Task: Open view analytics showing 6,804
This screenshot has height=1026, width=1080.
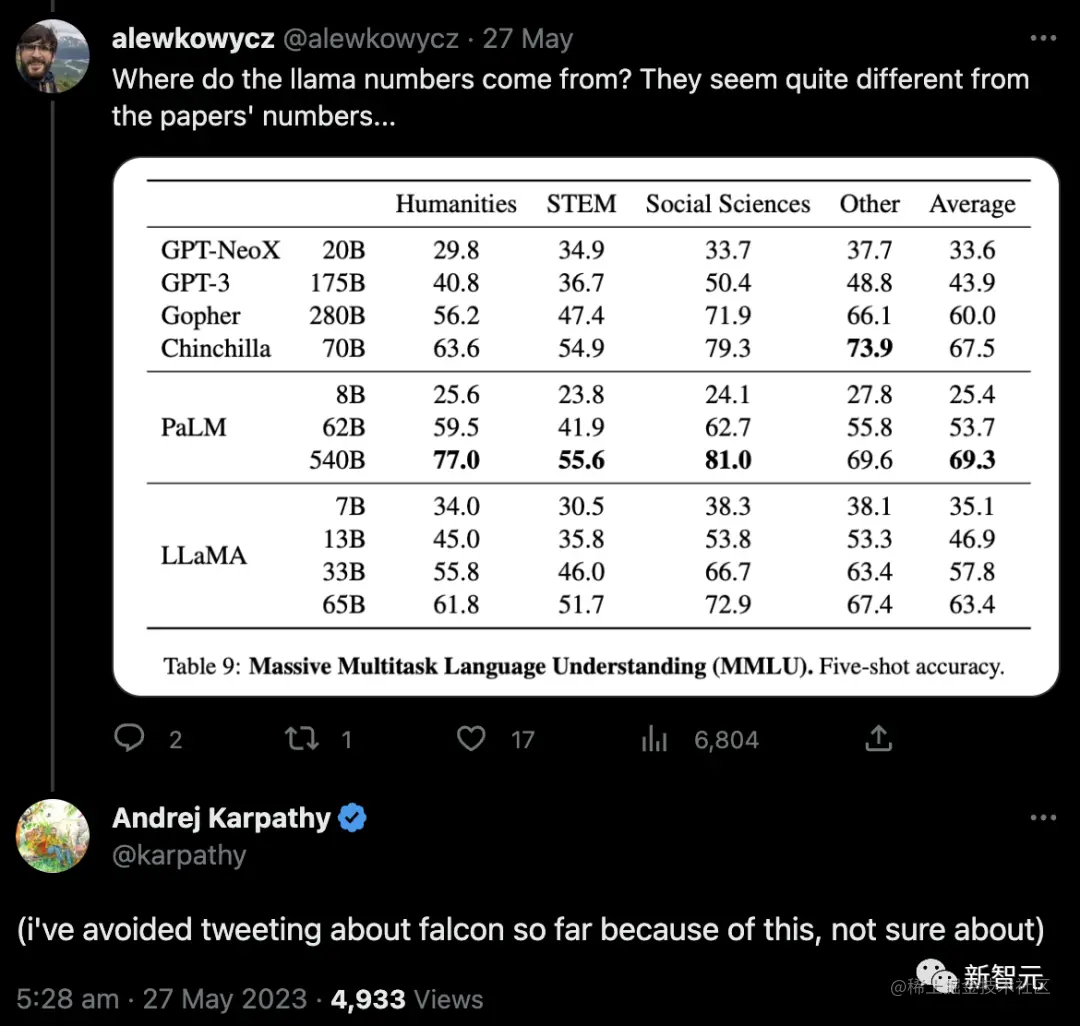Action: (654, 740)
